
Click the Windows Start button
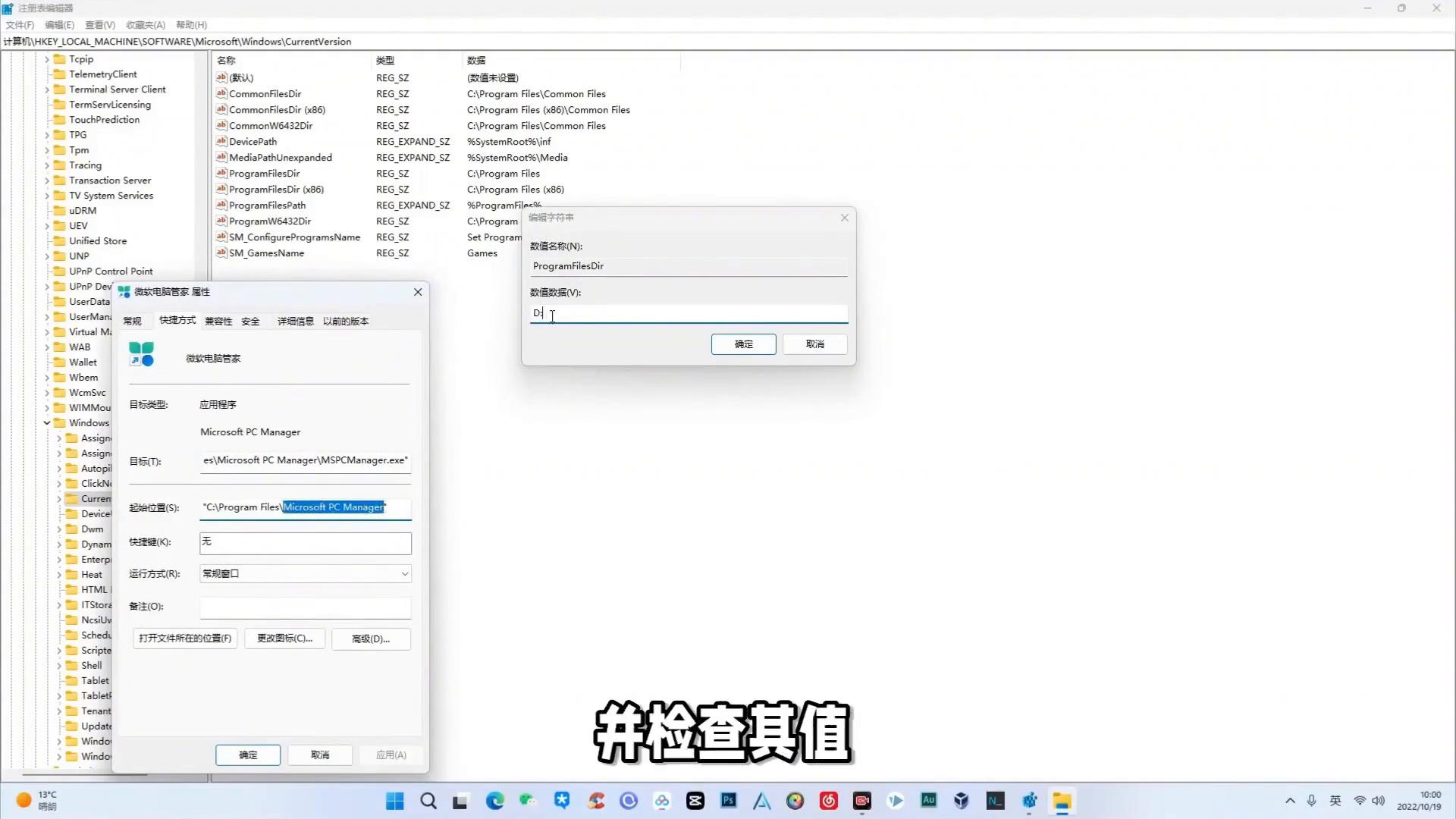[394, 800]
